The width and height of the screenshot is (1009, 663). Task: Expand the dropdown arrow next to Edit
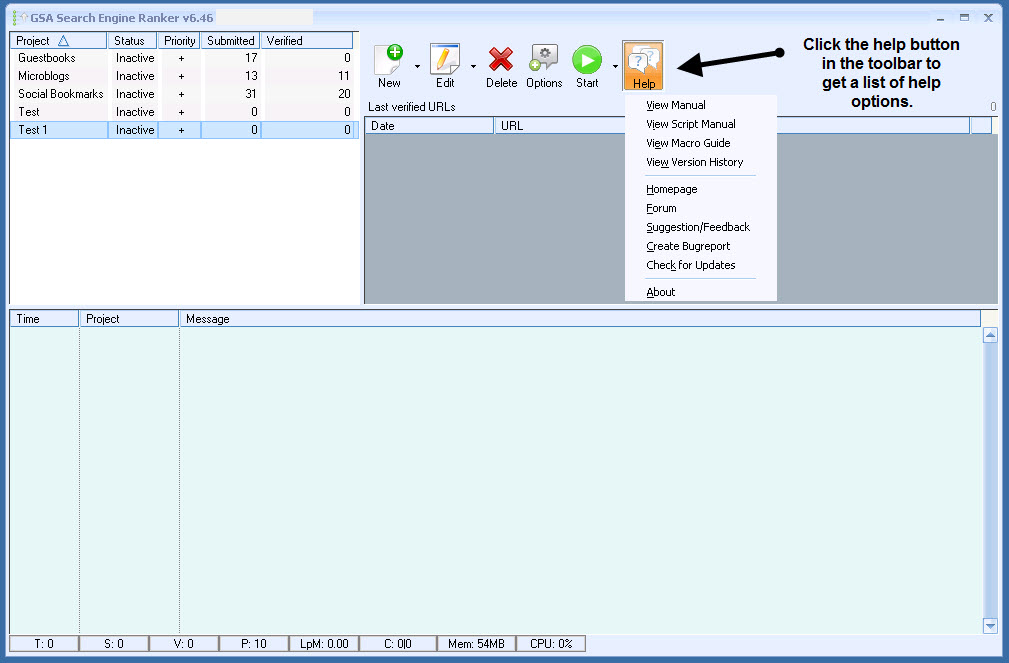point(473,67)
